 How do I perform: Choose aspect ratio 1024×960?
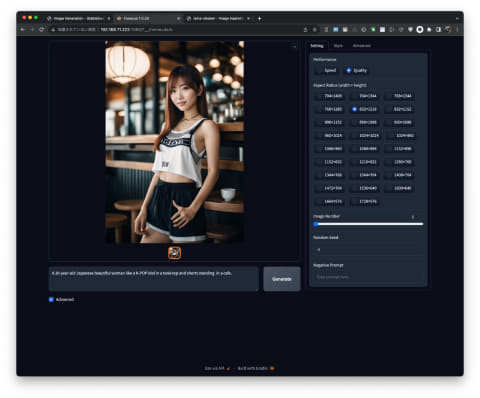pyautogui.click(x=401, y=135)
